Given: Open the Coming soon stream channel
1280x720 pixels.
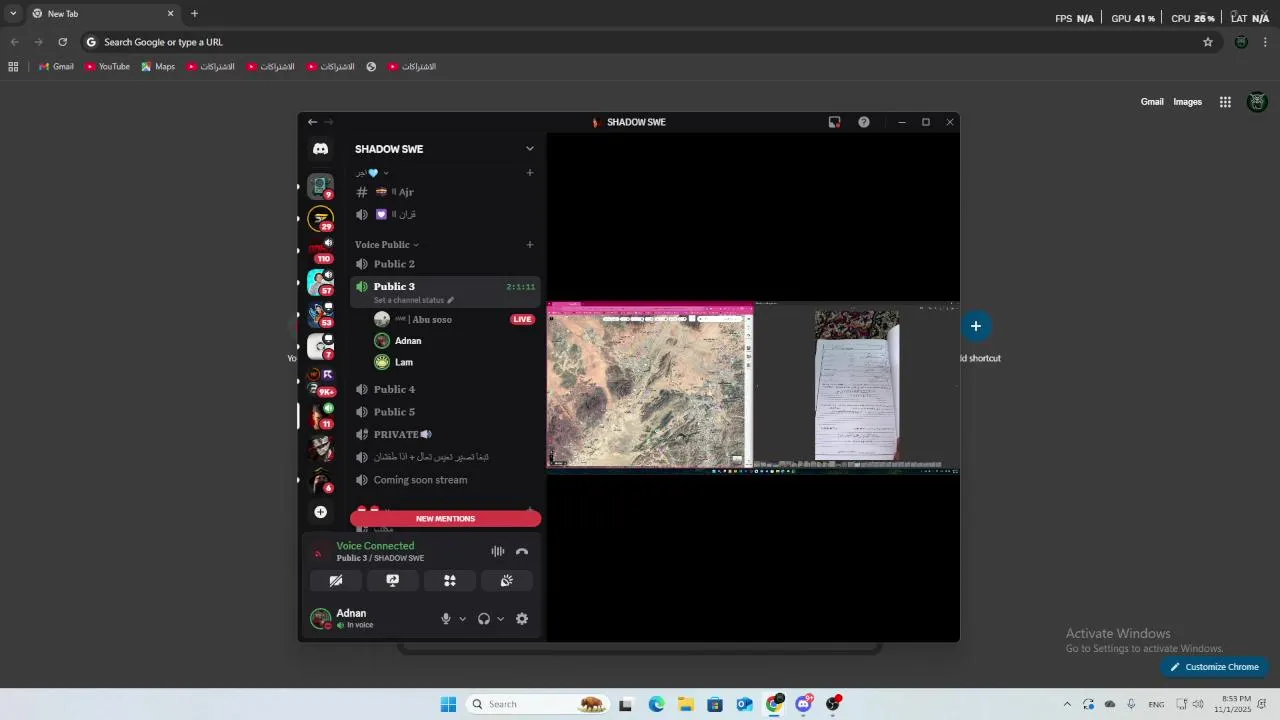Looking at the screenshot, I should coord(446,480).
